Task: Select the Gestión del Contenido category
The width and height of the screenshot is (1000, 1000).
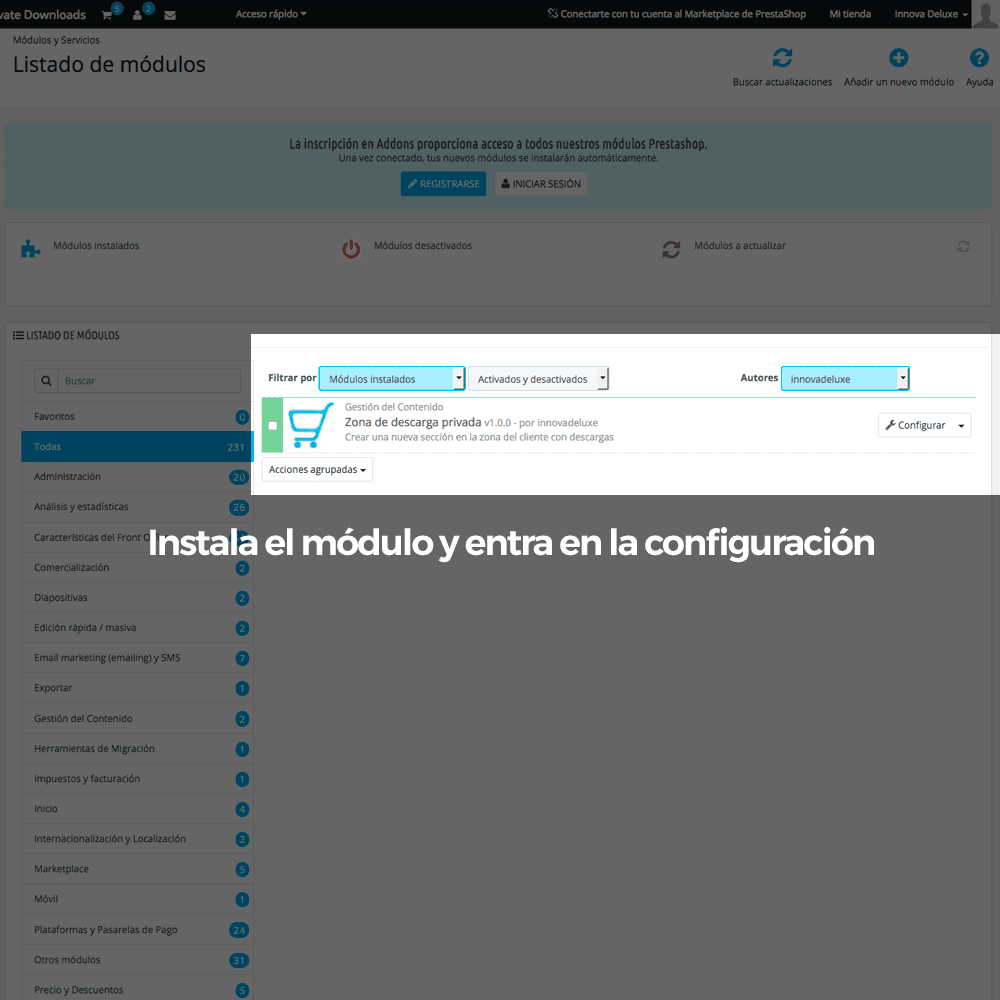Action: tap(137, 718)
